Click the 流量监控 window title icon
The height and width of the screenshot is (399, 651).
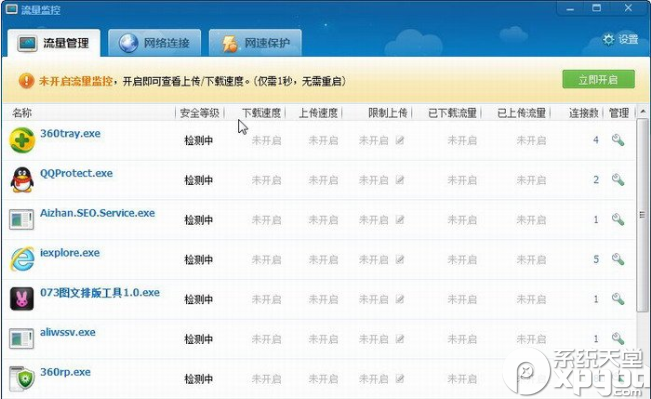(x=11, y=9)
